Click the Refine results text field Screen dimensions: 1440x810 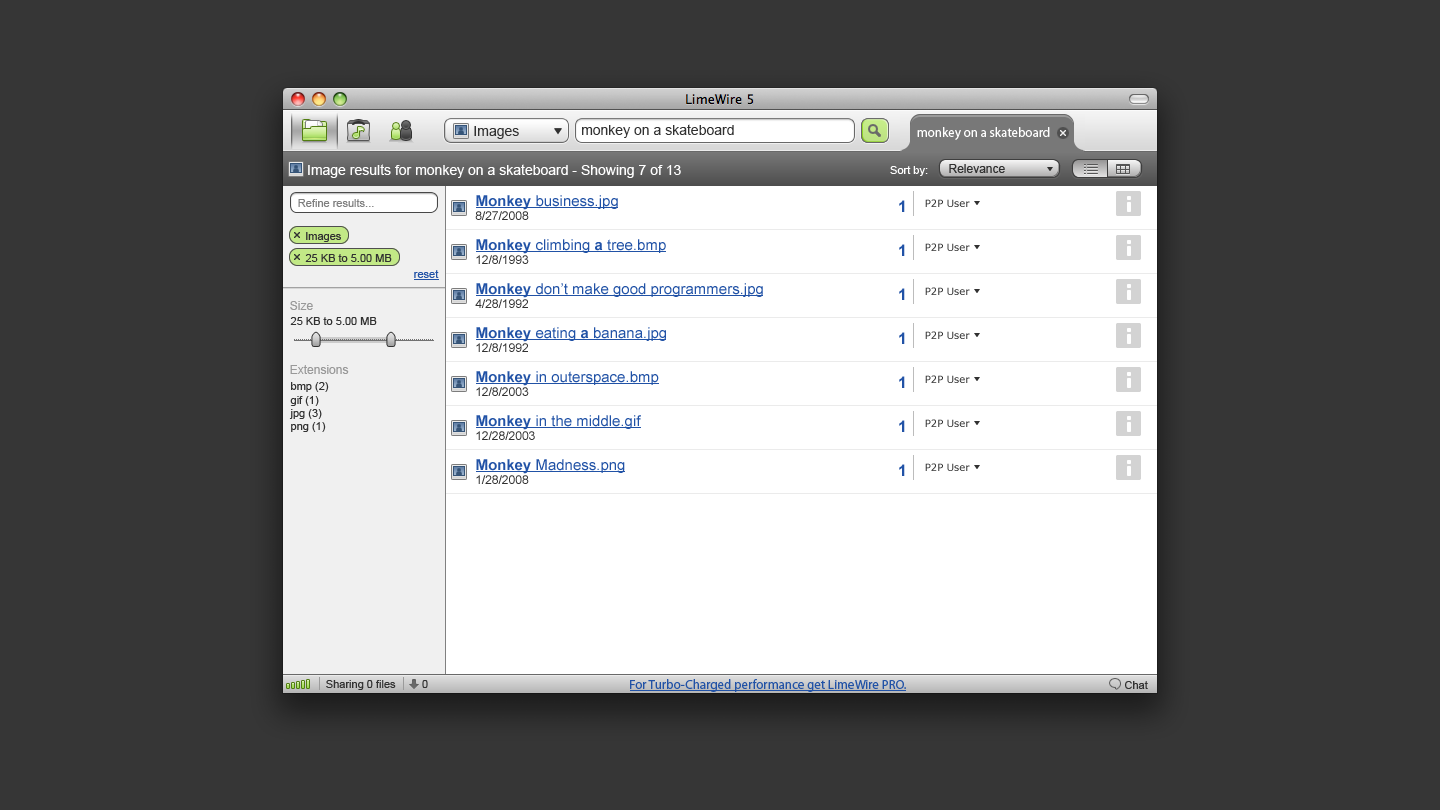[x=364, y=203]
